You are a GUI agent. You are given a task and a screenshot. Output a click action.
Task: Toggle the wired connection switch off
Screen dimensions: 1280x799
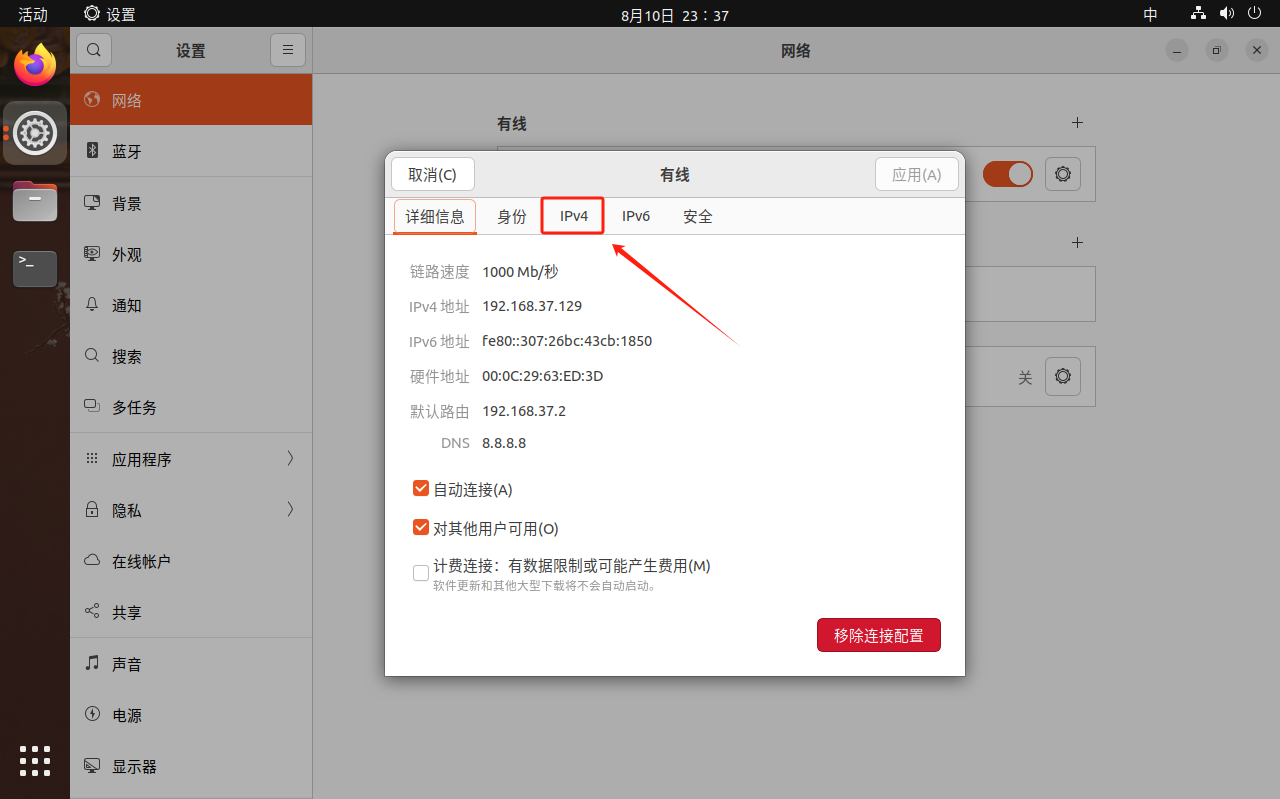1007,174
